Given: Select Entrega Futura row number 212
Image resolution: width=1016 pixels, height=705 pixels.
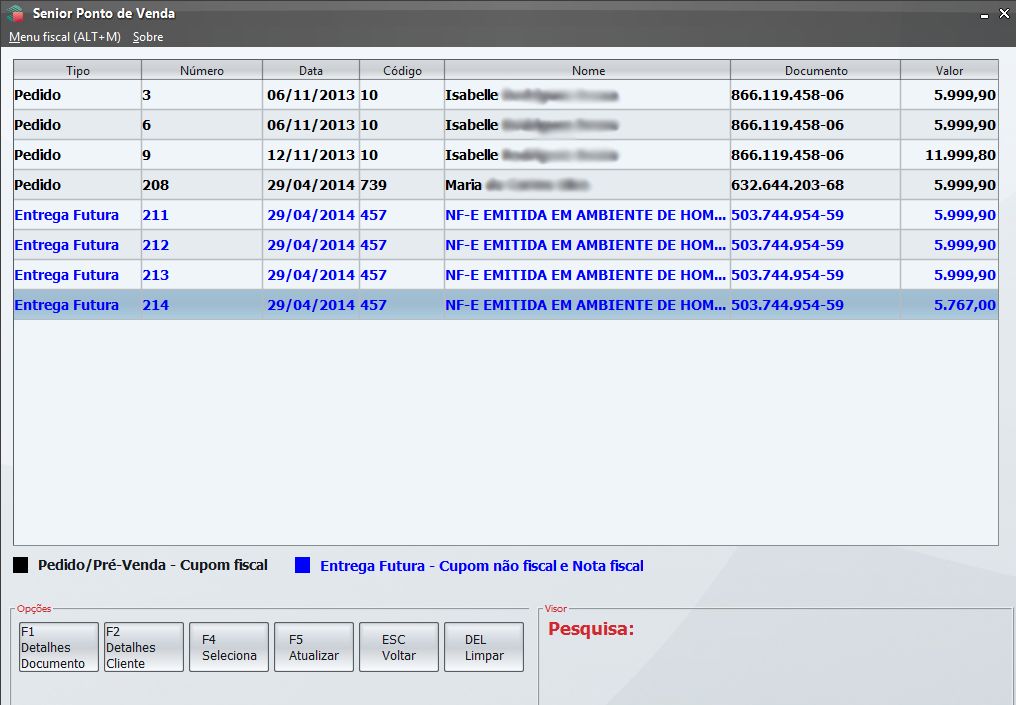Looking at the screenshot, I should pos(505,245).
